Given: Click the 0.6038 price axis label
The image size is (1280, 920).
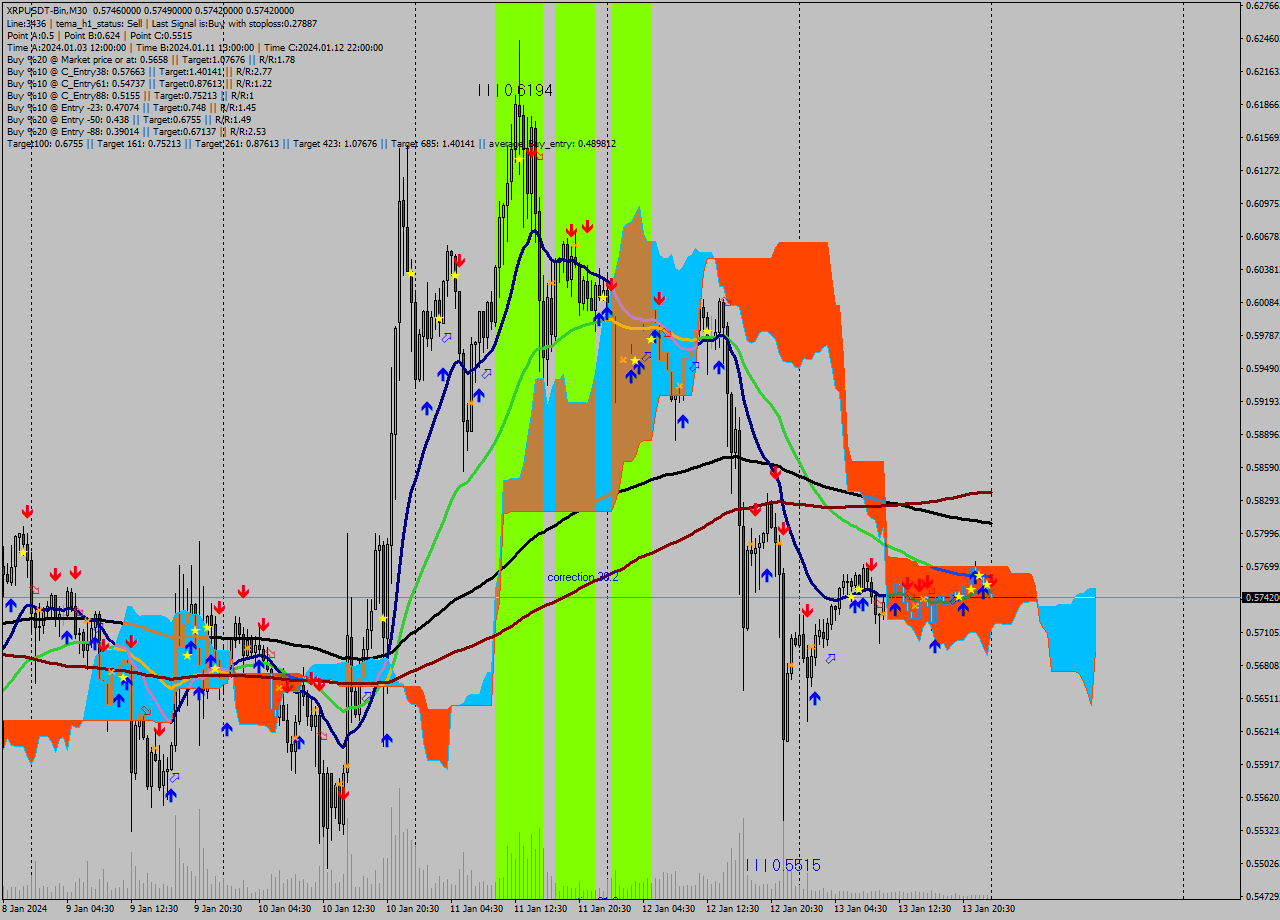Looking at the screenshot, I should pos(1262,269).
